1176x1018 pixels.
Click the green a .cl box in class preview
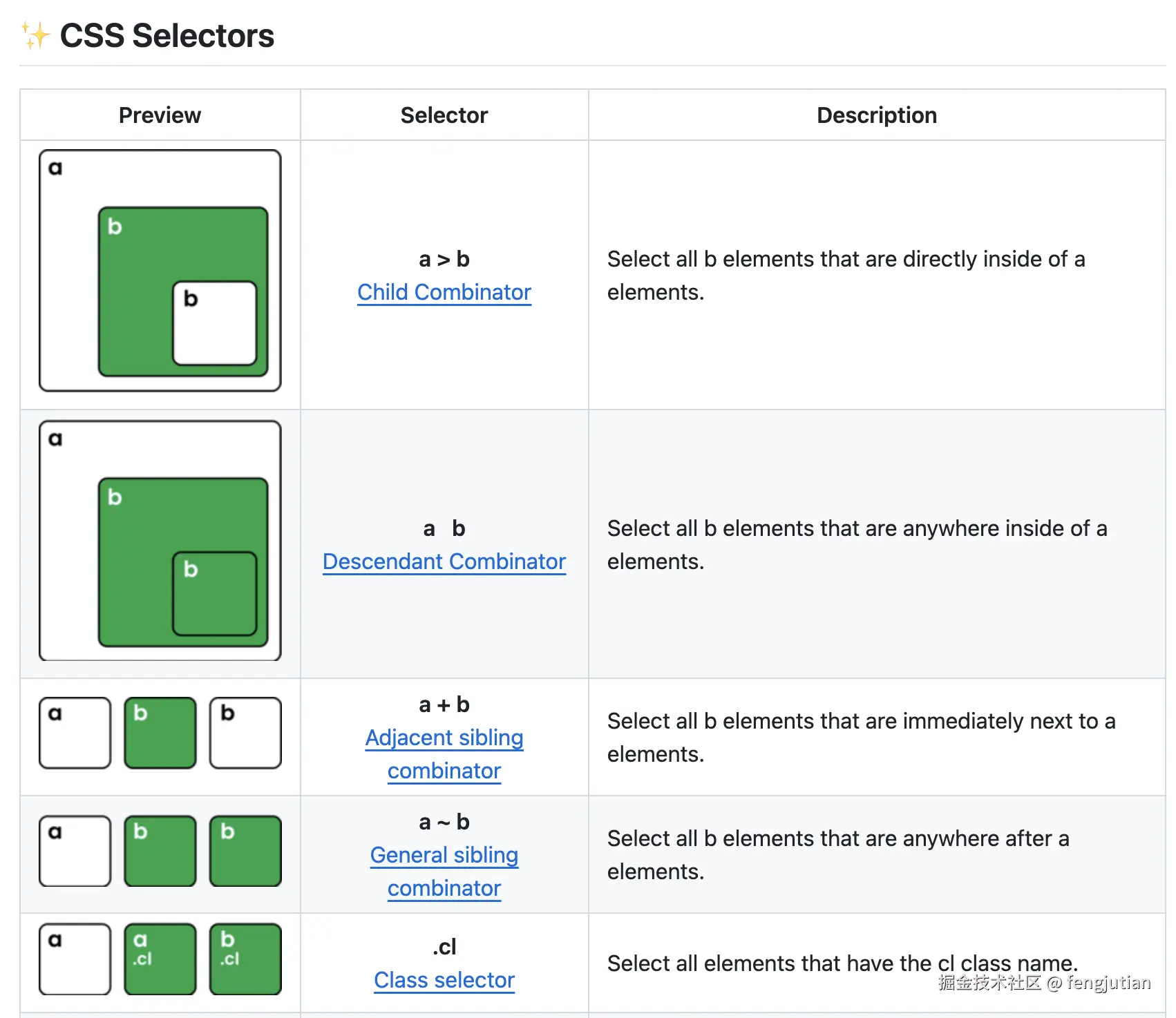pos(160,959)
